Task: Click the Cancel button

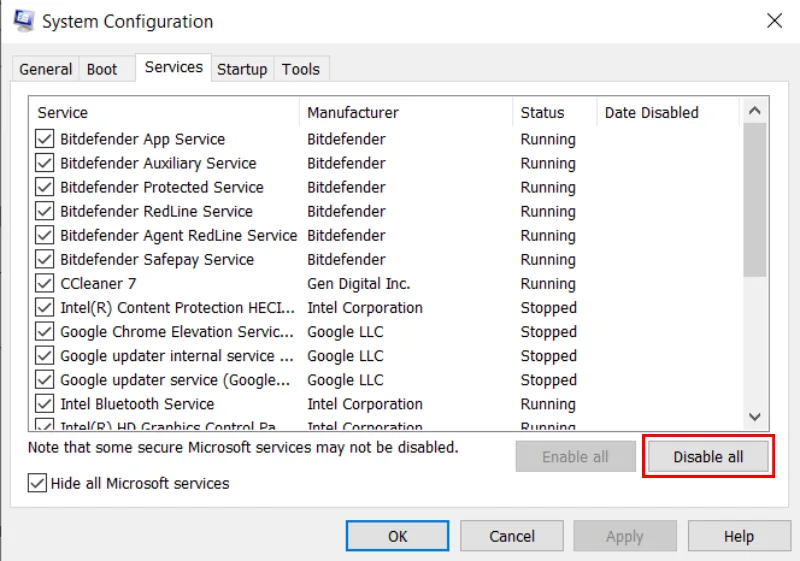Action: [512, 536]
